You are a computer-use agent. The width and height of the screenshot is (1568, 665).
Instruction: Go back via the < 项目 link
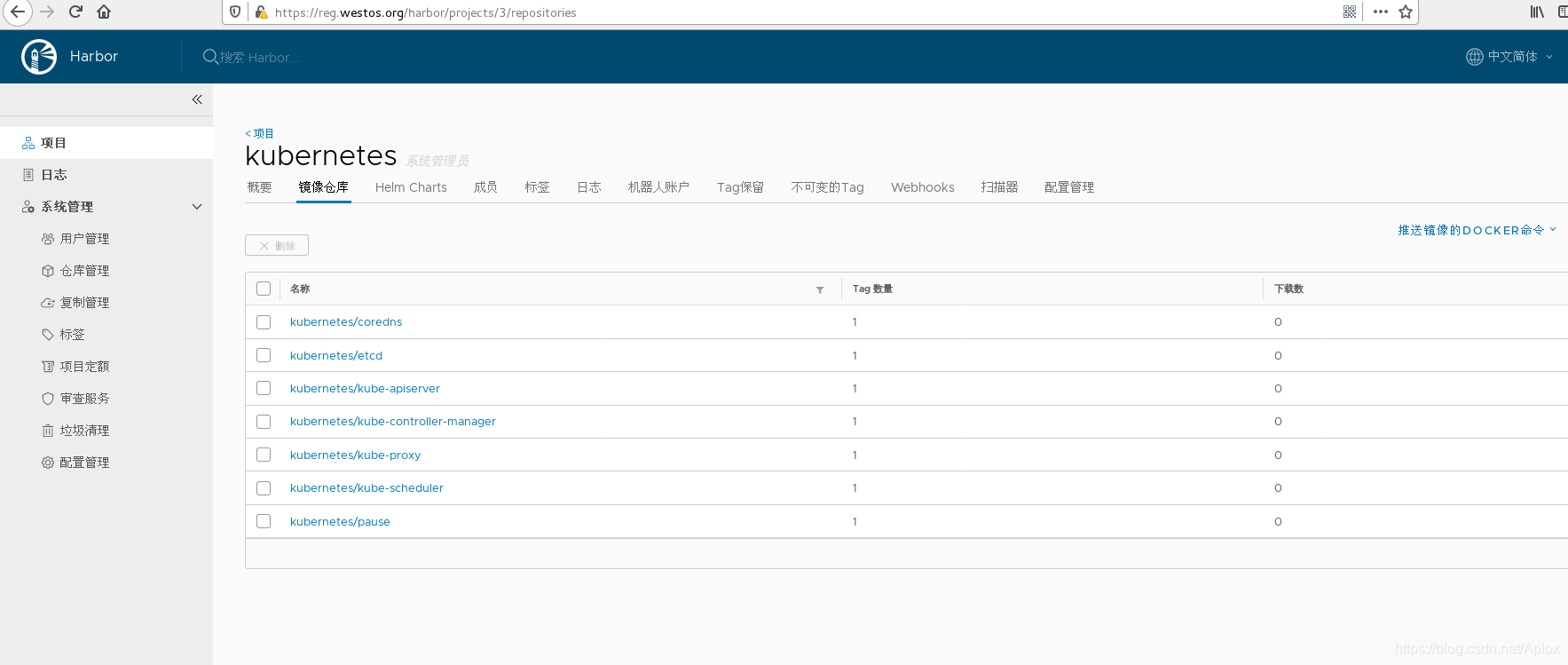(259, 133)
